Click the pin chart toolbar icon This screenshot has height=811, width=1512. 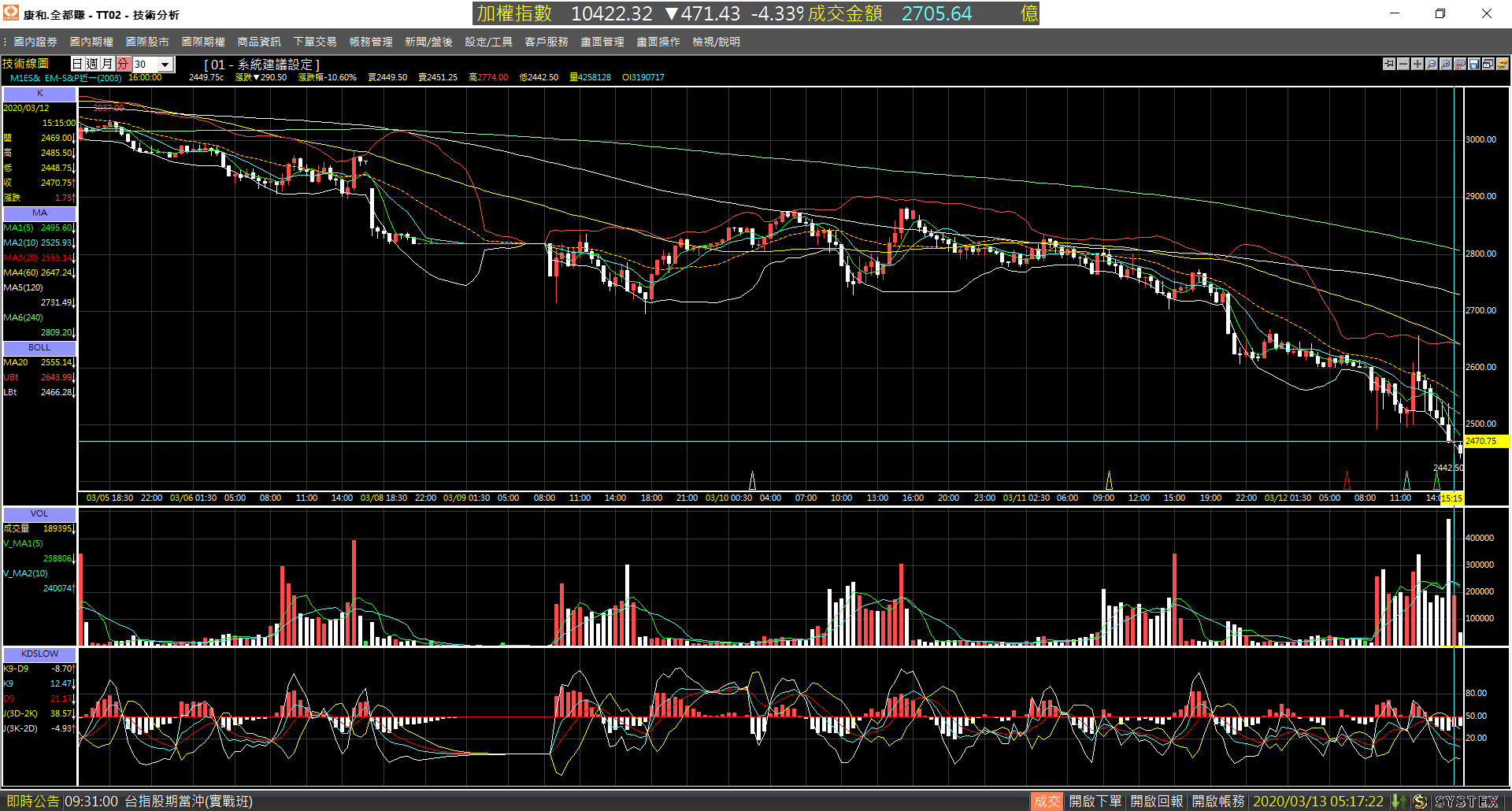coord(1388,64)
